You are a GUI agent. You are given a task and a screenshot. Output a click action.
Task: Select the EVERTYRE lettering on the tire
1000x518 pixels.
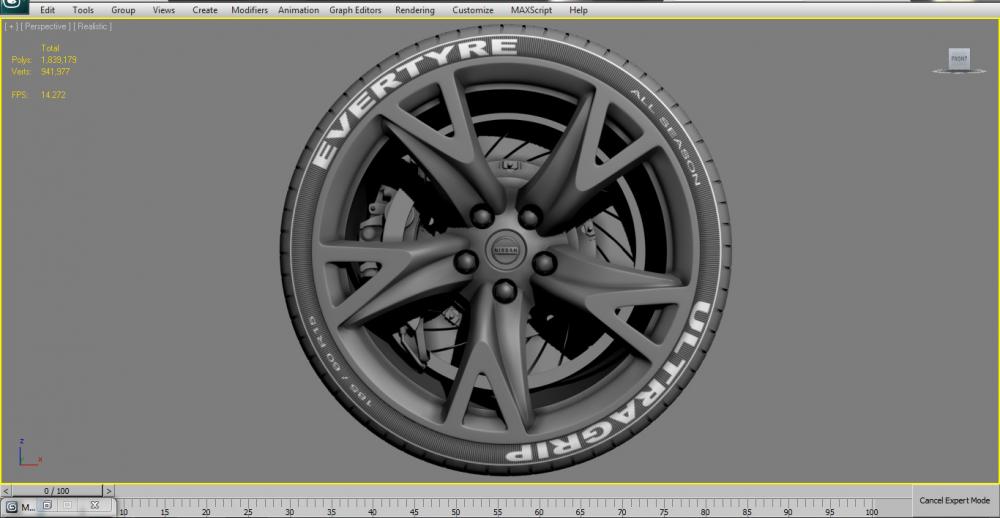click(415, 102)
